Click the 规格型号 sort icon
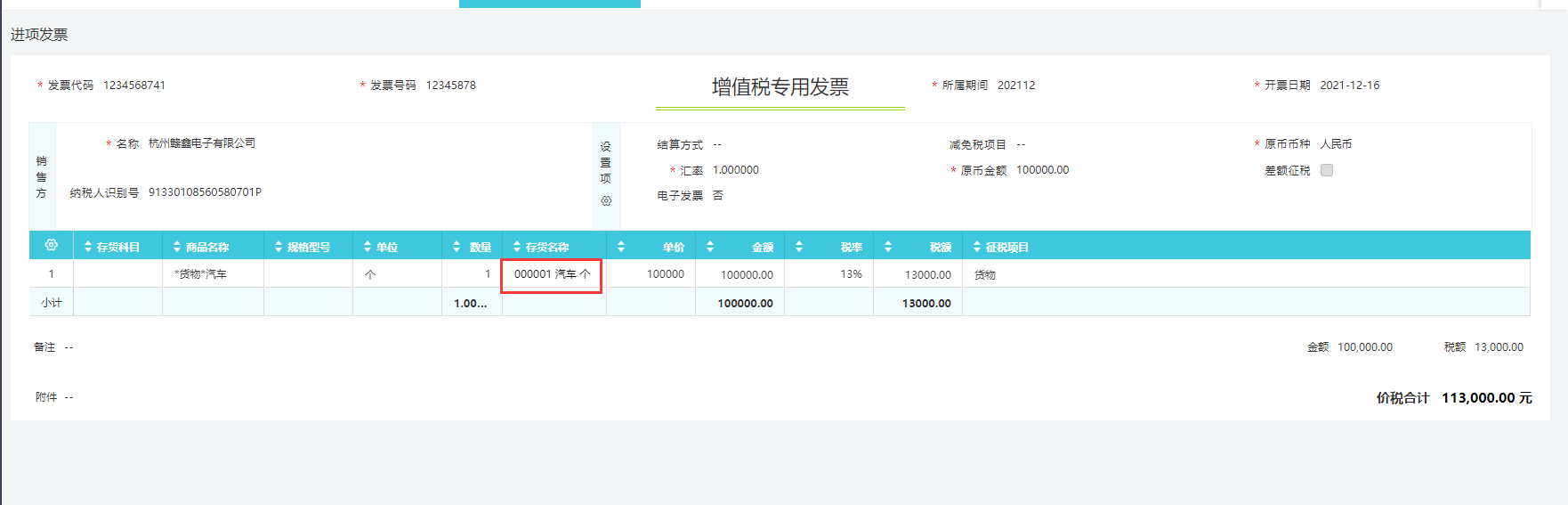 point(279,247)
